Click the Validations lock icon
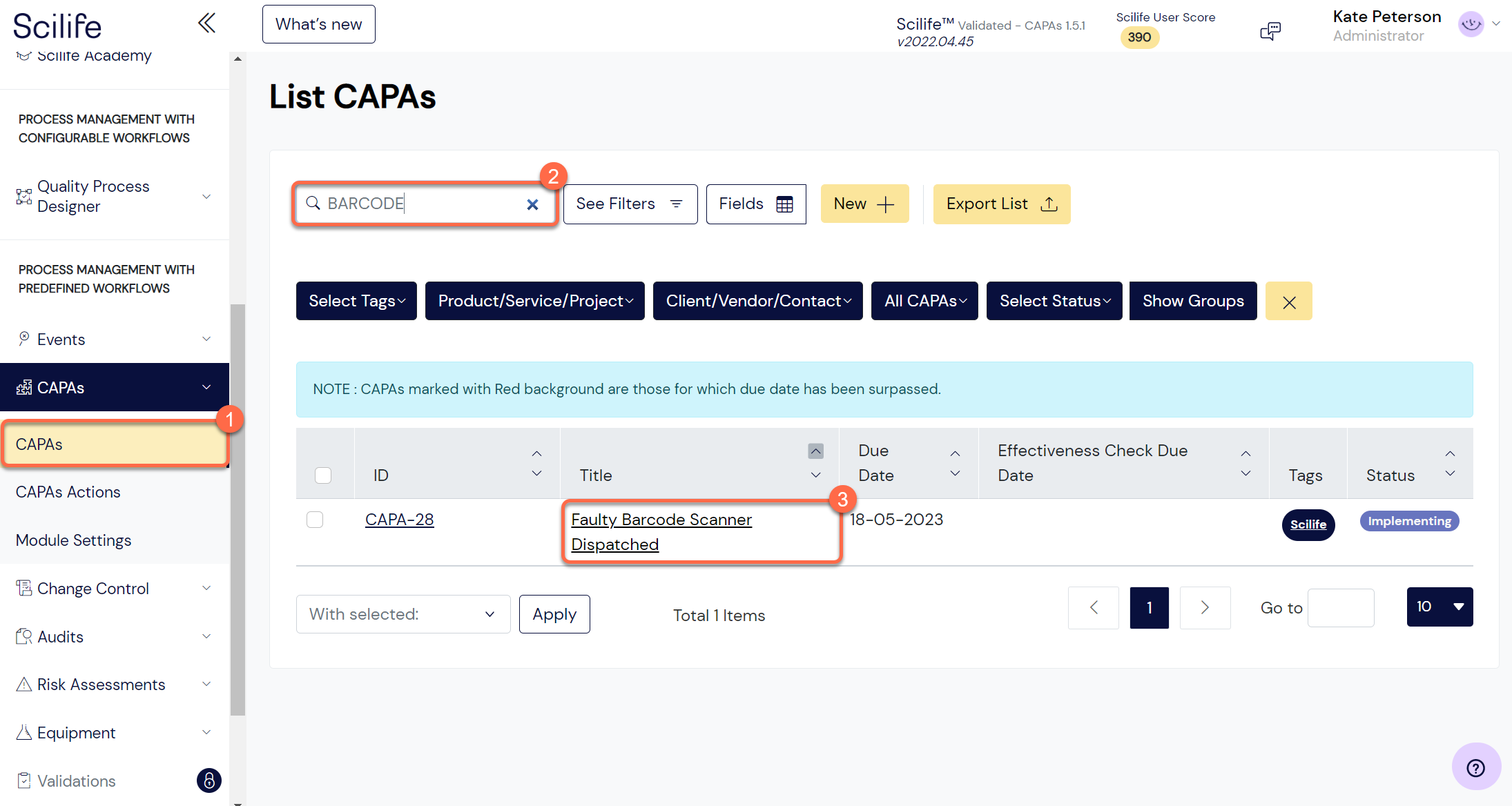The height and width of the screenshot is (806, 1512). coord(209,780)
